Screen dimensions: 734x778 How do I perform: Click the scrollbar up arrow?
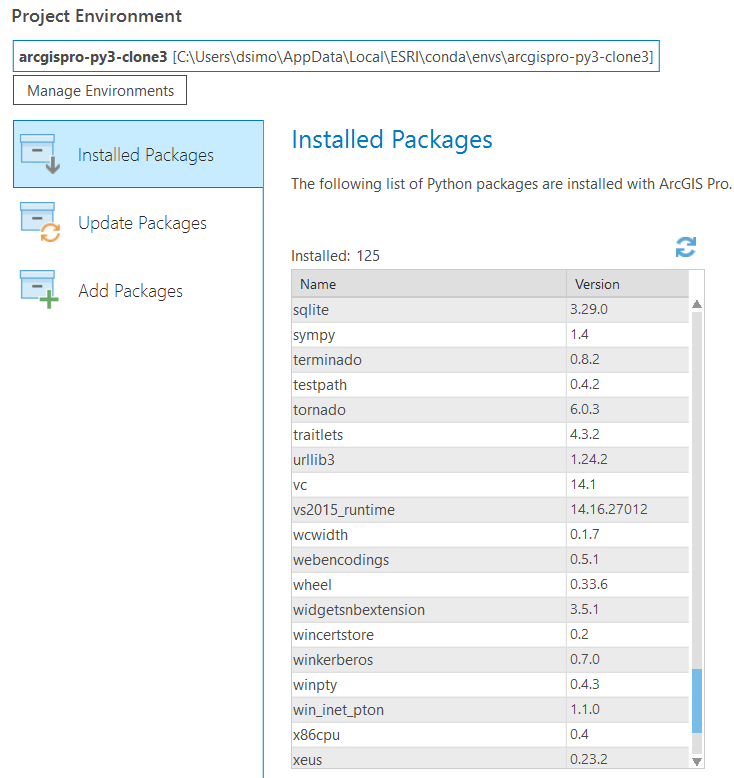697,304
